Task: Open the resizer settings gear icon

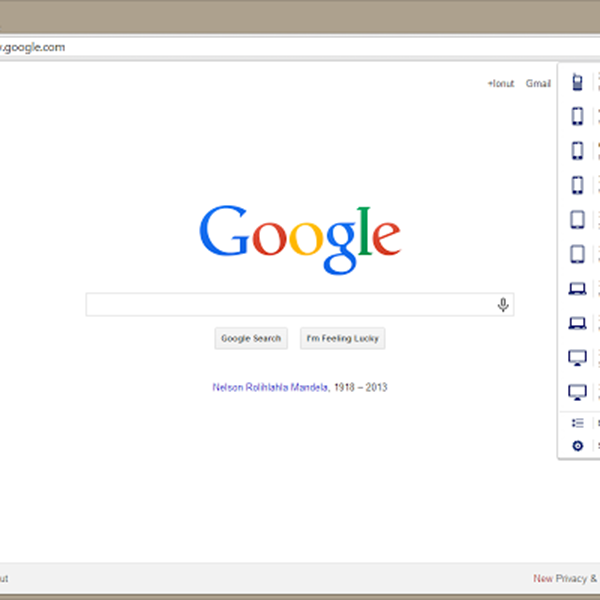Action: (x=577, y=446)
